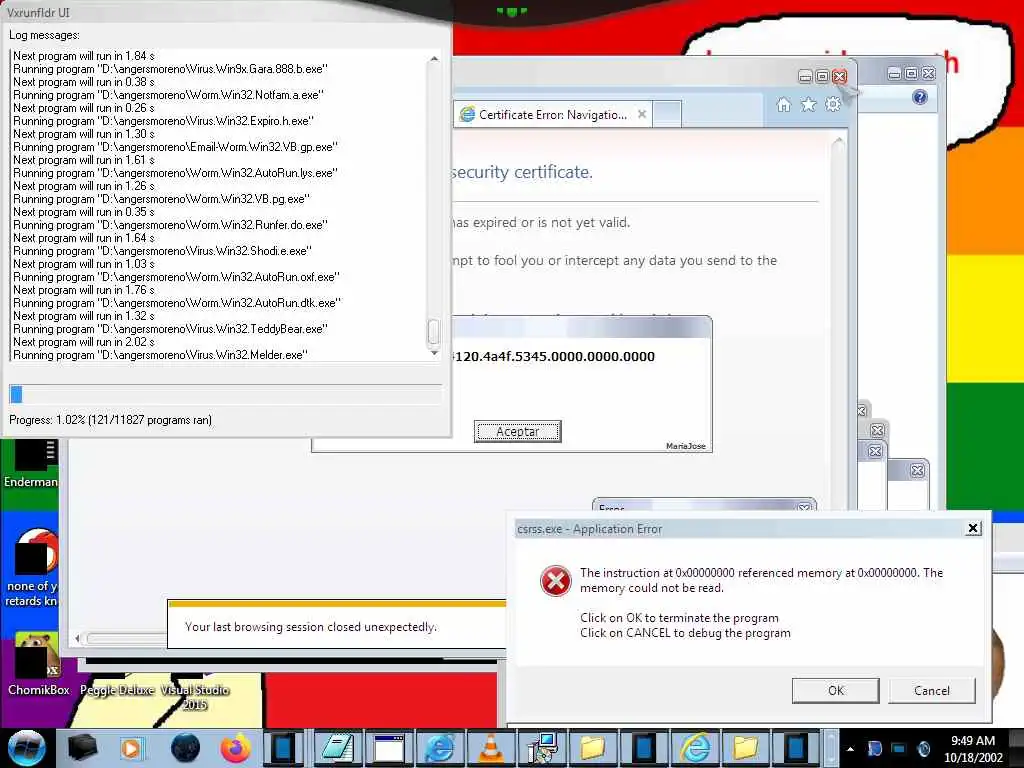This screenshot has height=768, width=1024.
Task: Click the taskbar clock showing 9:49 AM
Action: coord(973,748)
